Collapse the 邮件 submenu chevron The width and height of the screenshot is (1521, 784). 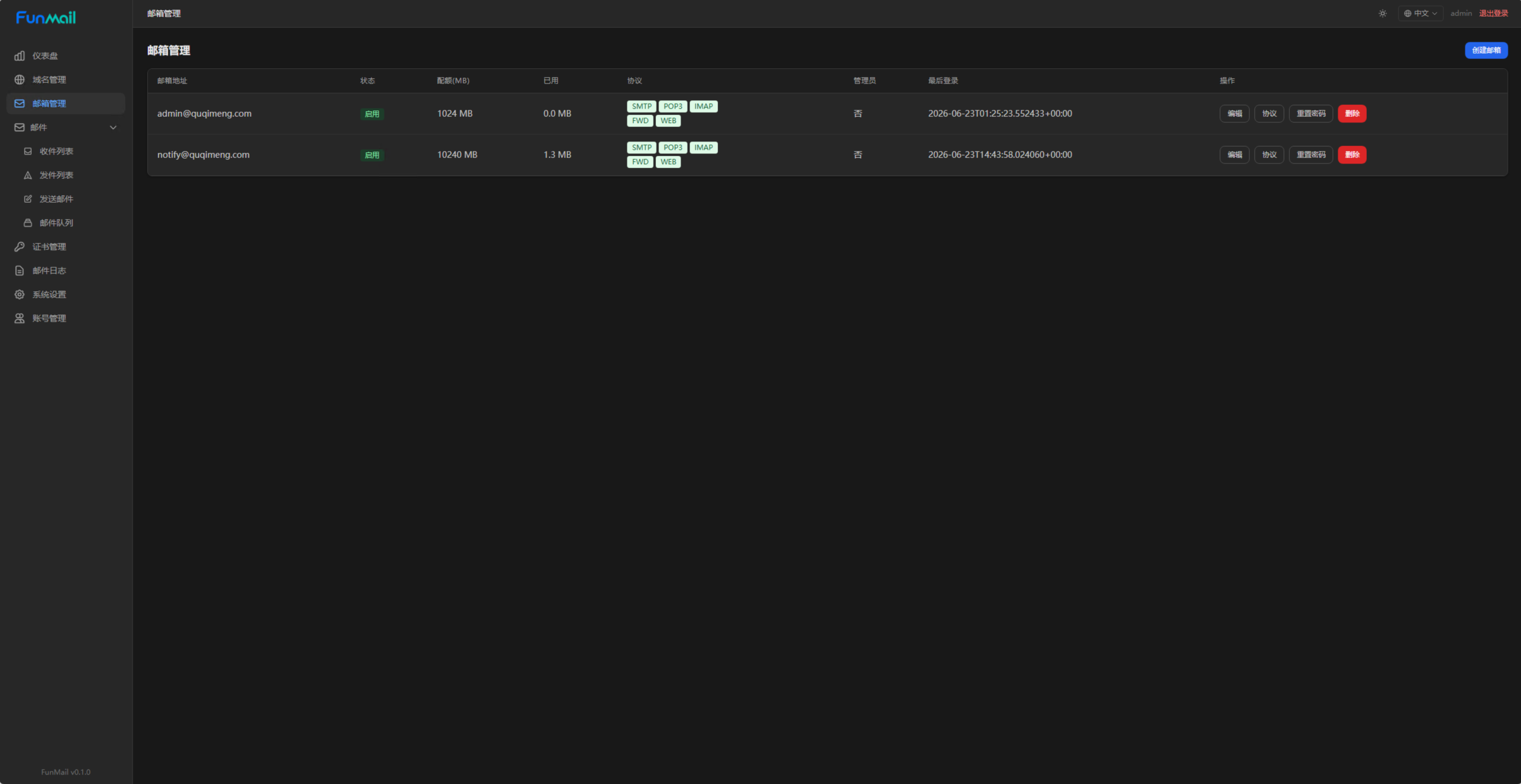tap(113, 128)
